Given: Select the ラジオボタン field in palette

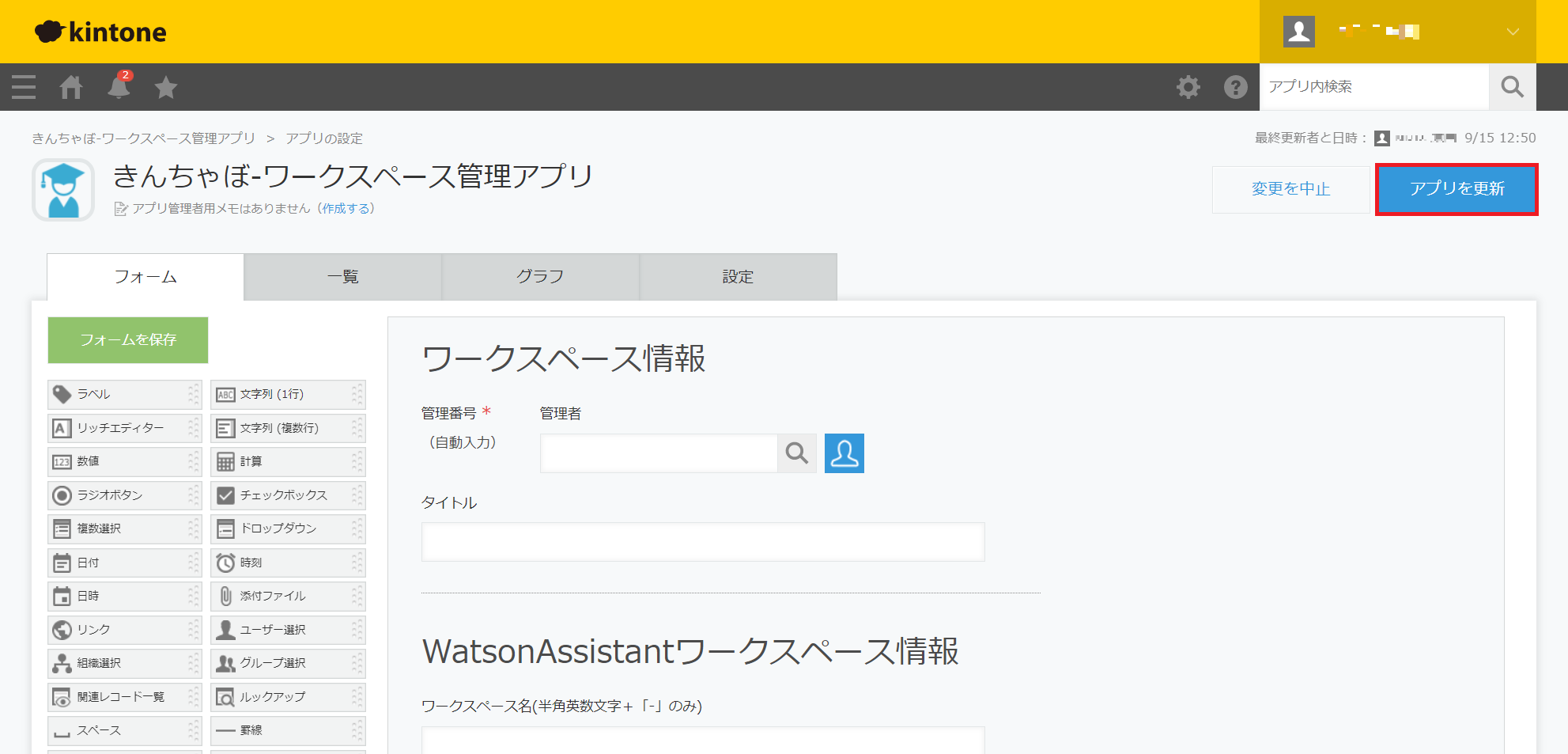Looking at the screenshot, I should (x=124, y=495).
